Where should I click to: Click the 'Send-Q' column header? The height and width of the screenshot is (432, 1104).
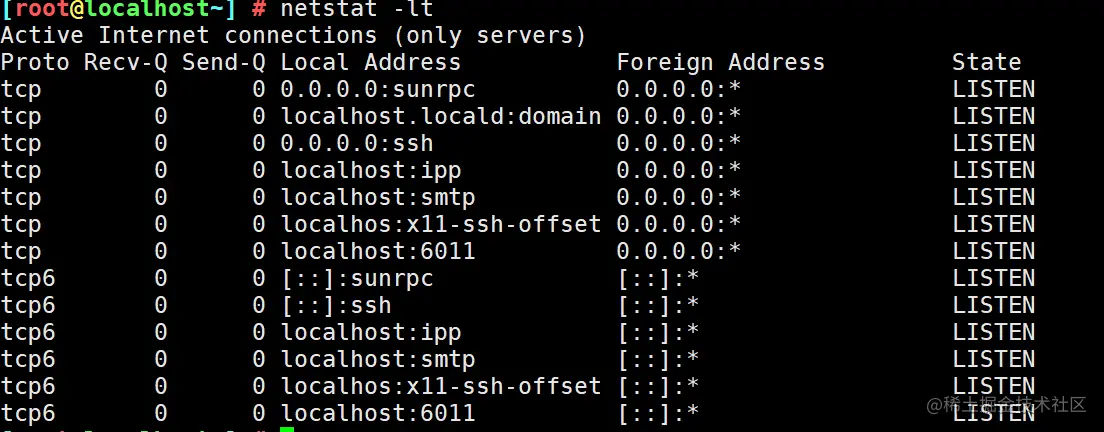click(x=224, y=63)
